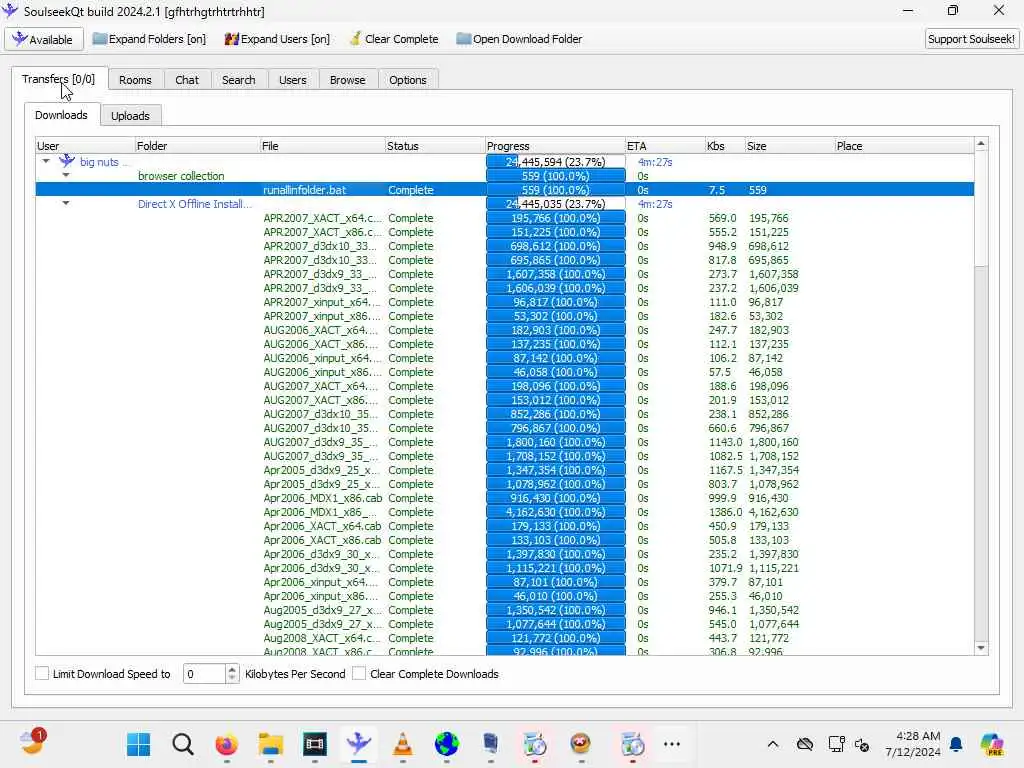The height and width of the screenshot is (768, 1024).
Task: Sort by the Folder column header
Action: pyautogui.click(x=197, y=146)
